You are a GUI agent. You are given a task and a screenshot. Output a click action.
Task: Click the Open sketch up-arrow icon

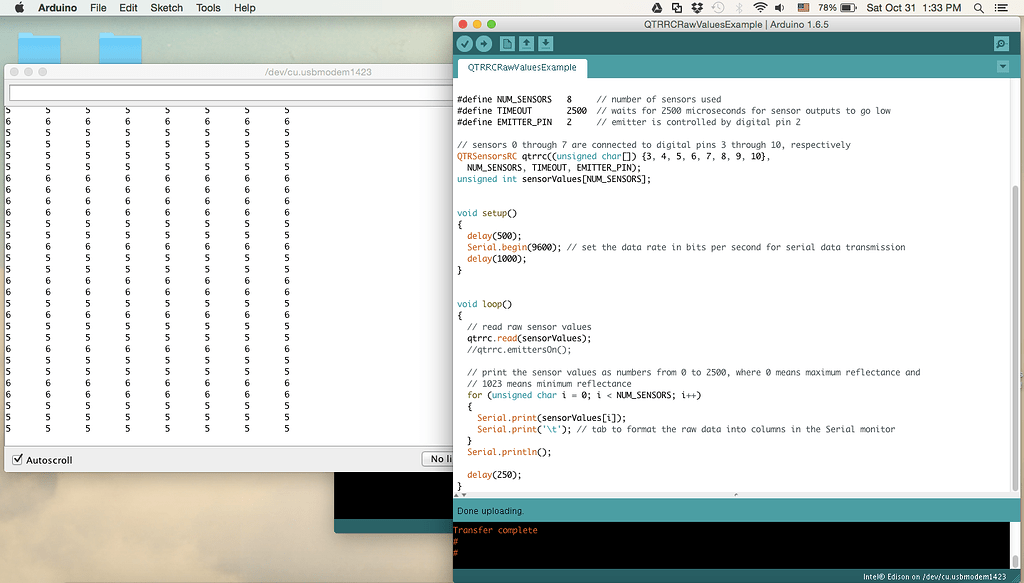click(527, 44)
